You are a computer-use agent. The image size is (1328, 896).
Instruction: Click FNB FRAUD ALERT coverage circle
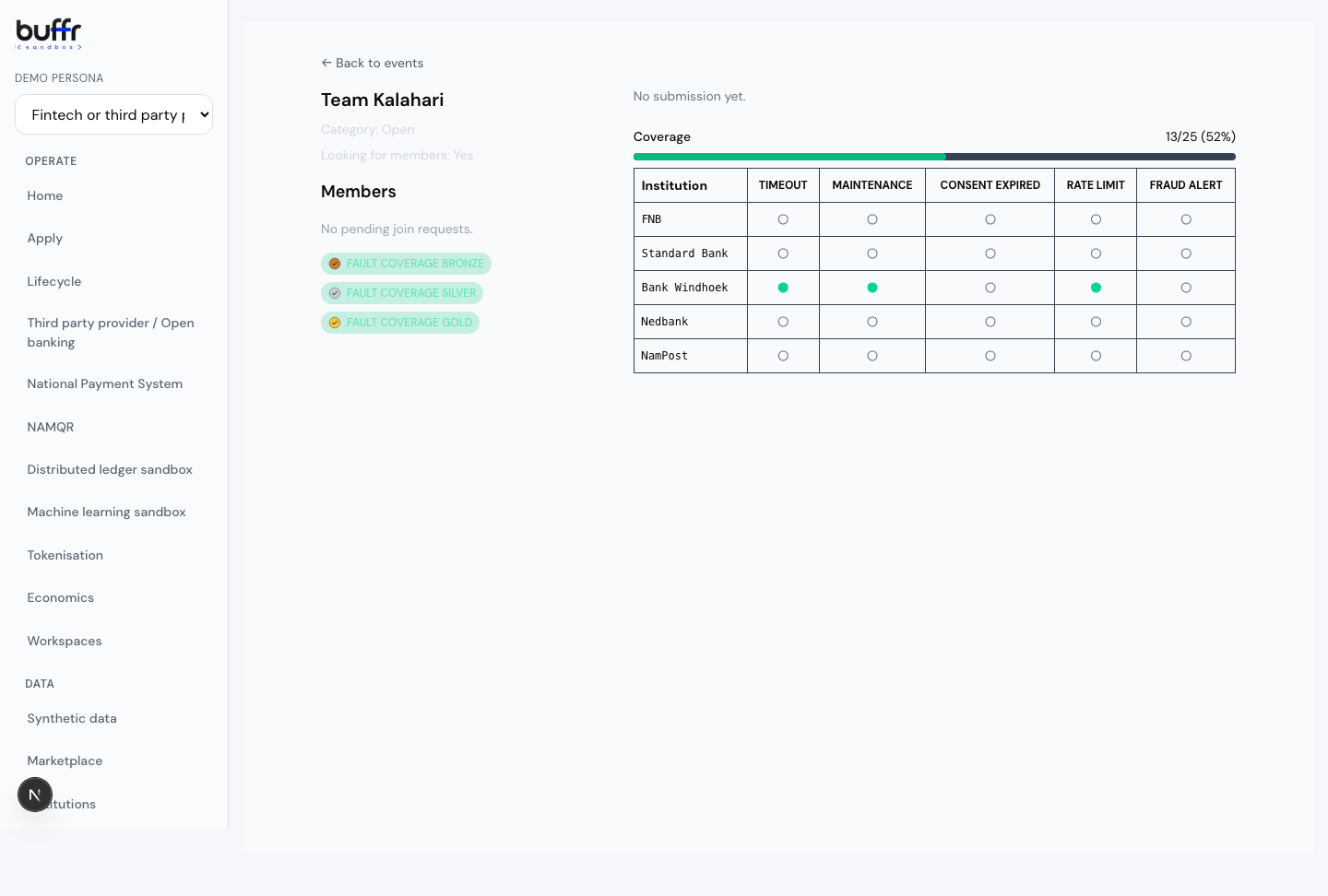[1186, 219]
